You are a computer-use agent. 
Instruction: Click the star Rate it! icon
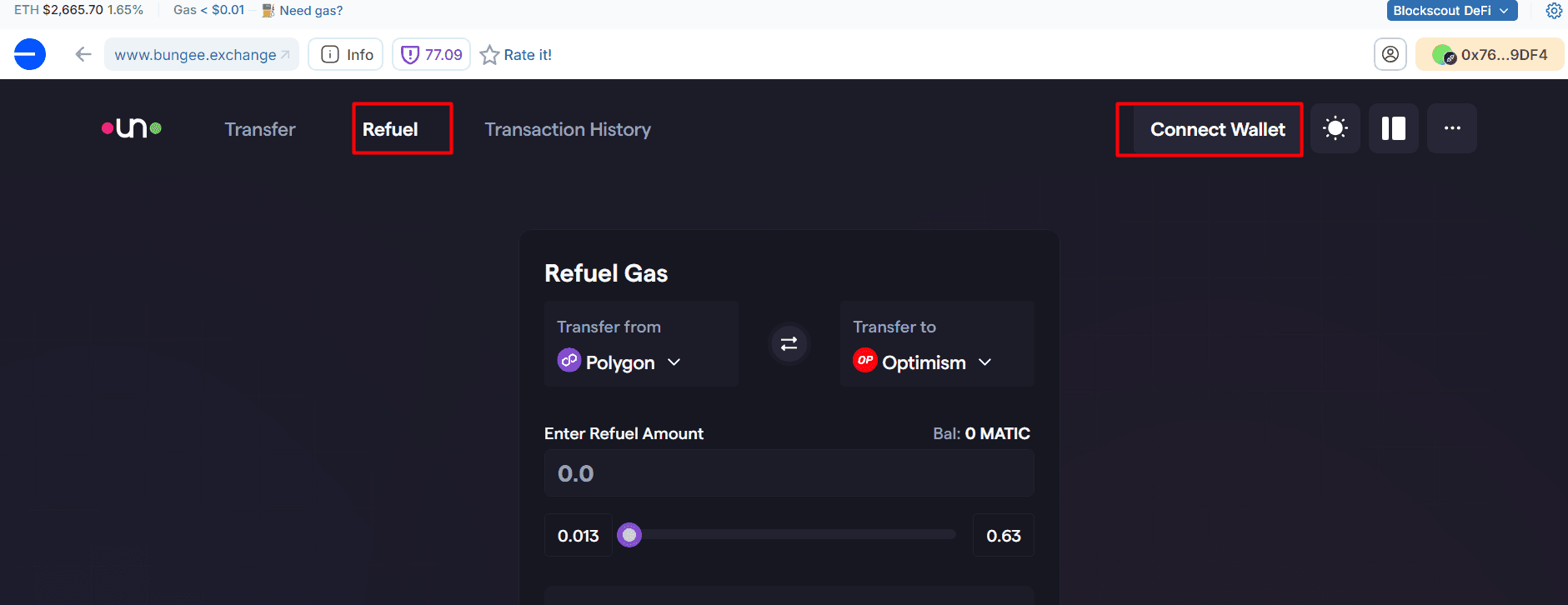click(x=489, y=54)
